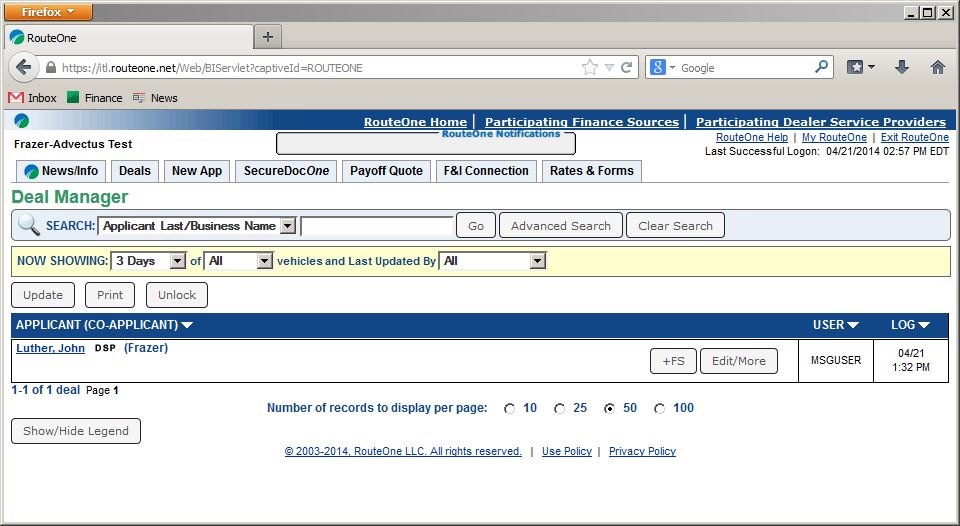Screen dimensions: 960x526
Task: Click the Google search engine icon
Action: [658, 67]
